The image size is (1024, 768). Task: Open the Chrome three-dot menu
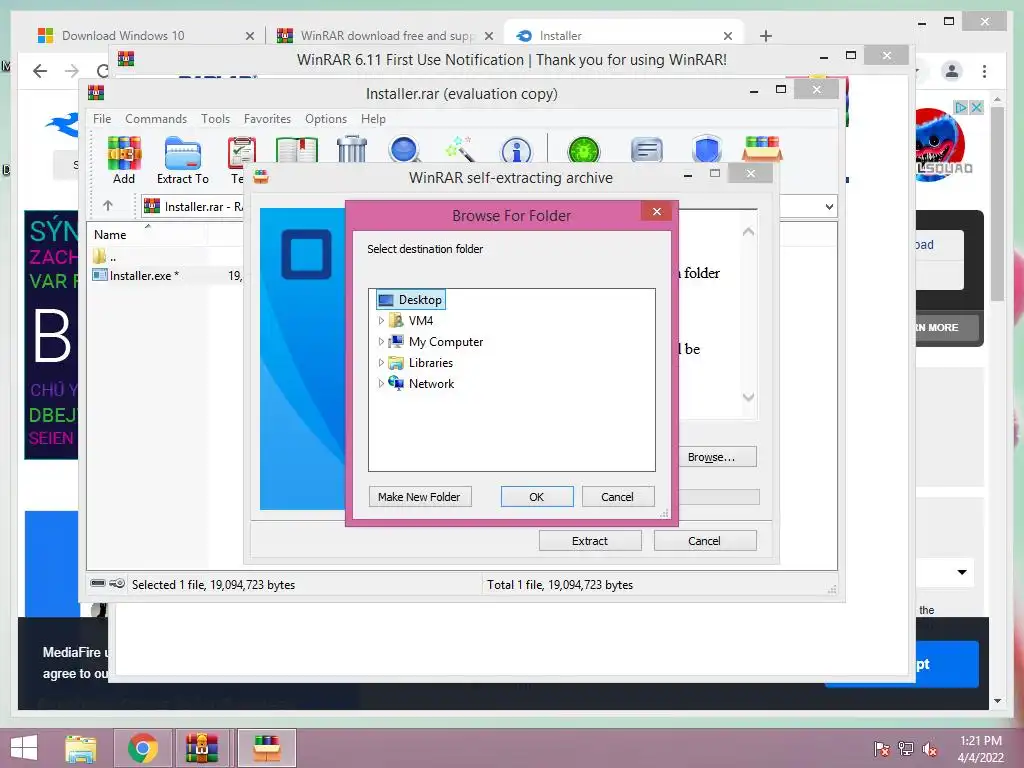[x=984, y=71]
